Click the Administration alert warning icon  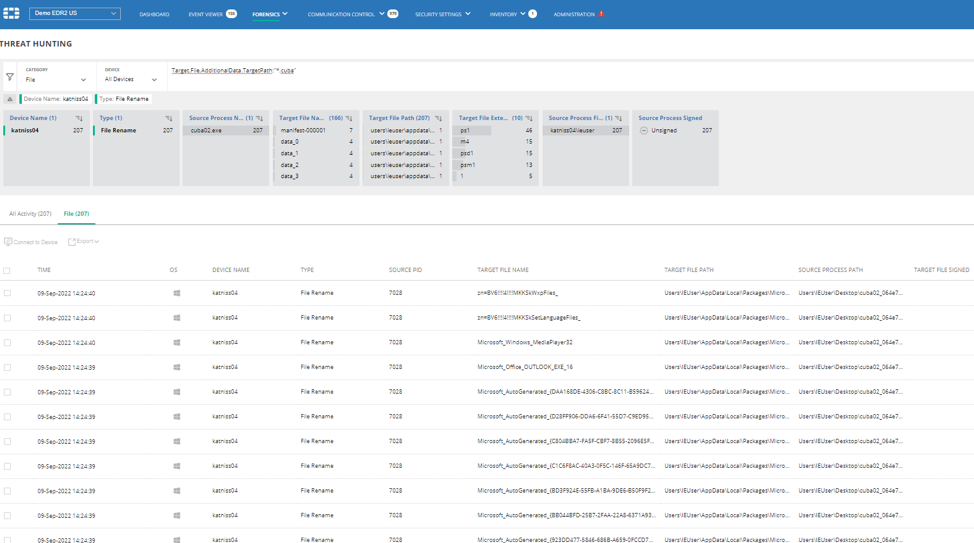(x=601, y=14)
